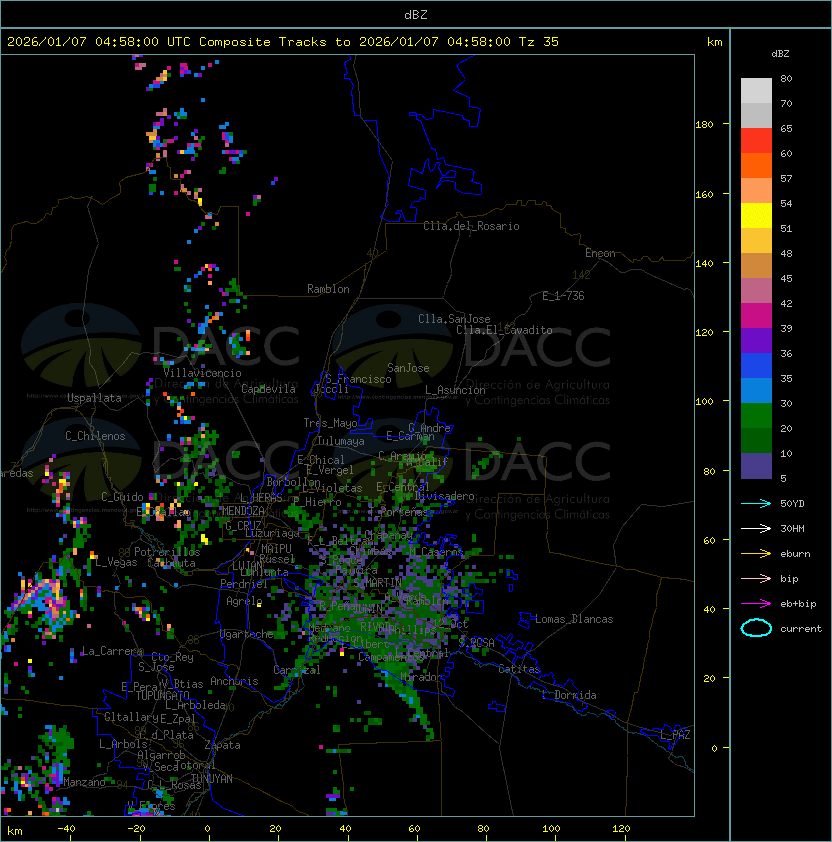Select the bright green 20-30 dBZ swatch
The height and width of the screenshot is (842, 832).
tap(756, 416)
